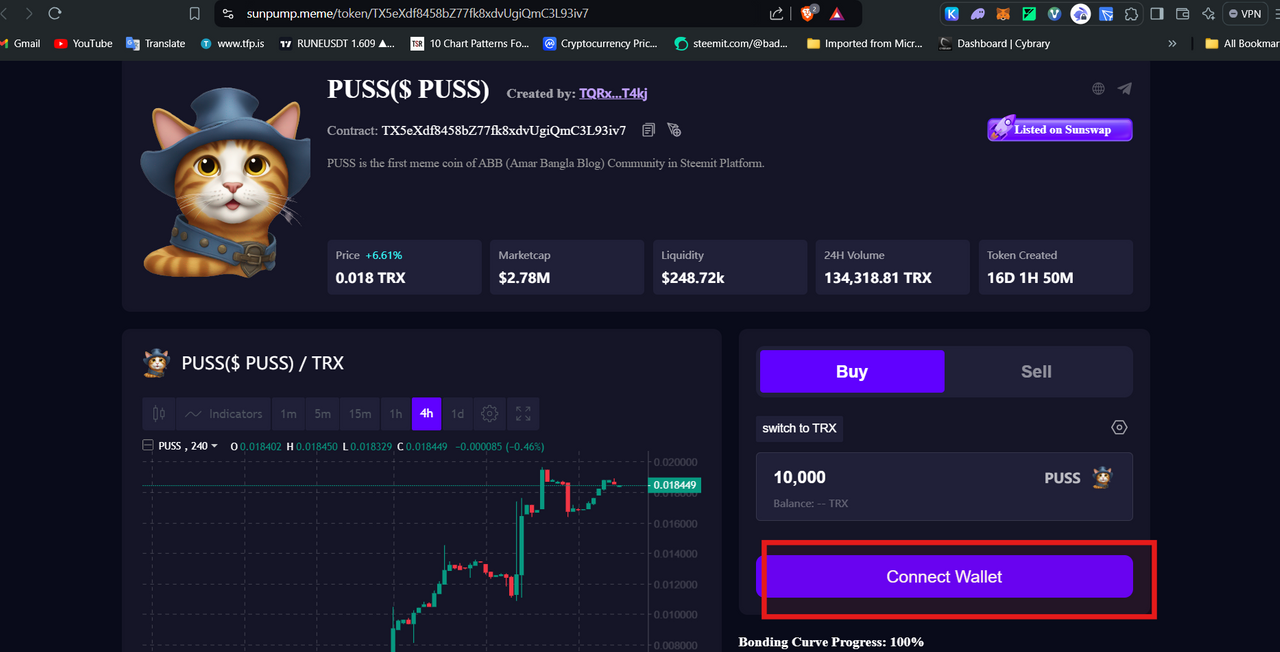Set chart interval to 1m
Viewport: 1280px width, 652px height.
point(288,414)
